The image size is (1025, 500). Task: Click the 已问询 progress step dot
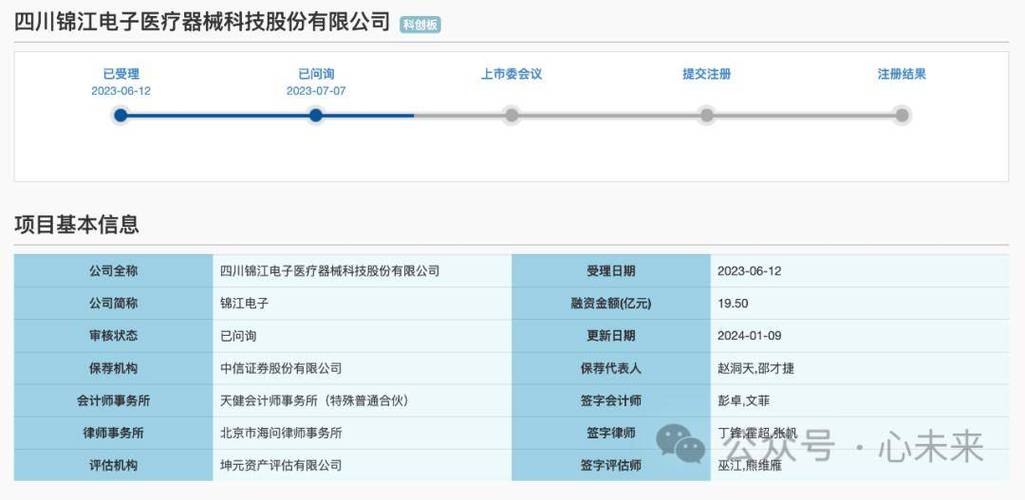[x=316, y=116]
